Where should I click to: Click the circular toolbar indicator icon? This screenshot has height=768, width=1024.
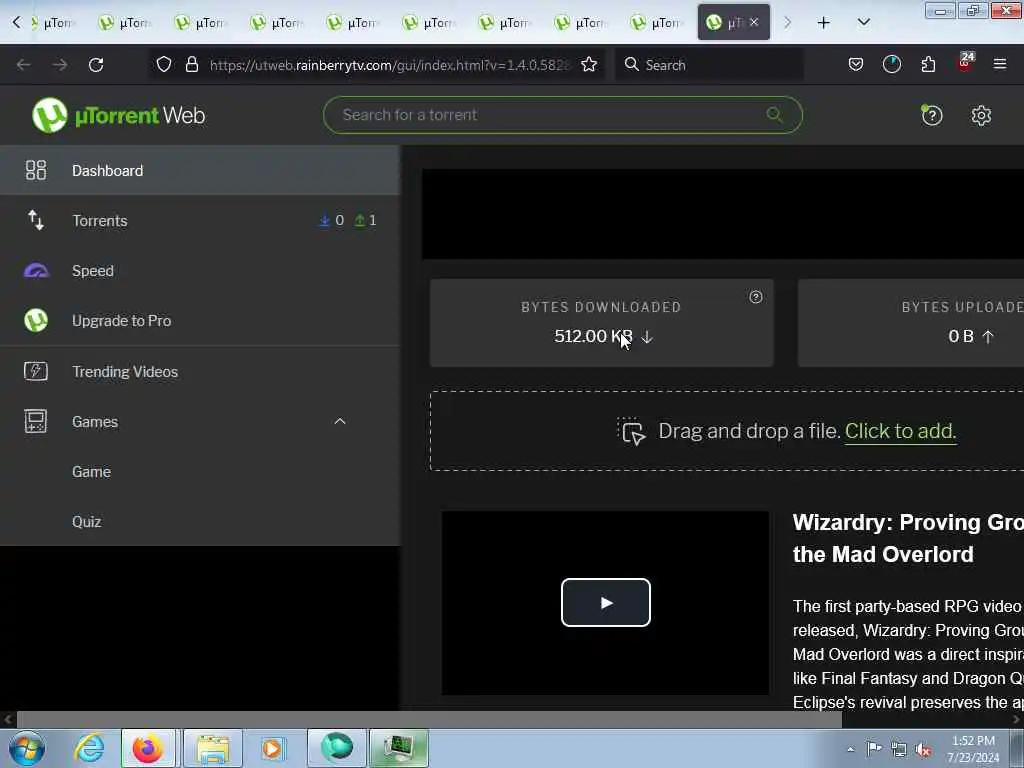891,65
